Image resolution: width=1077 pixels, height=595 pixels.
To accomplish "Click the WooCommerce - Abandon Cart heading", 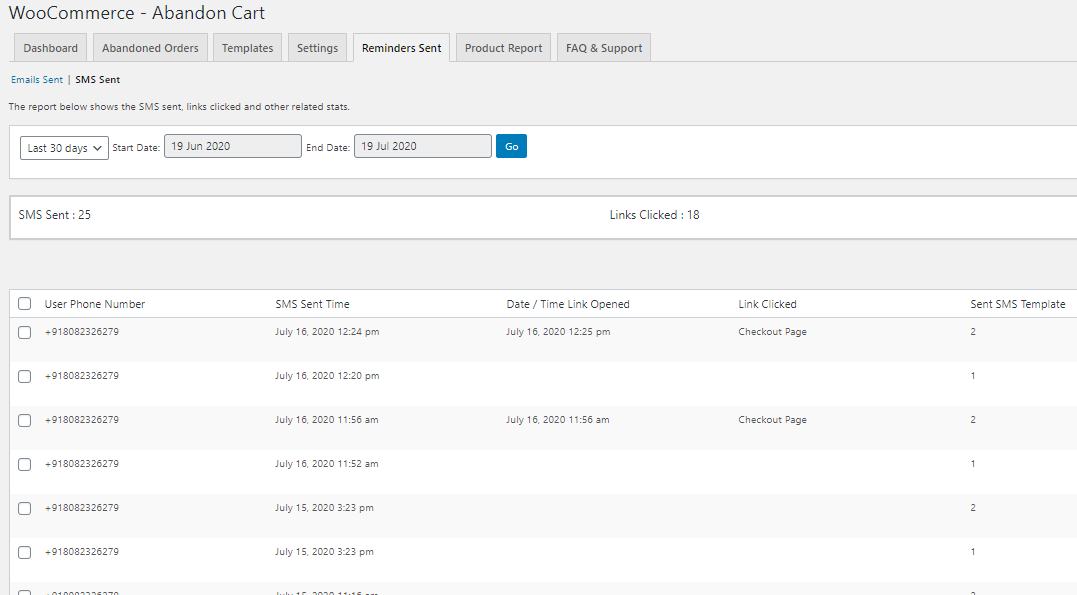I will [x=137, y=13].
